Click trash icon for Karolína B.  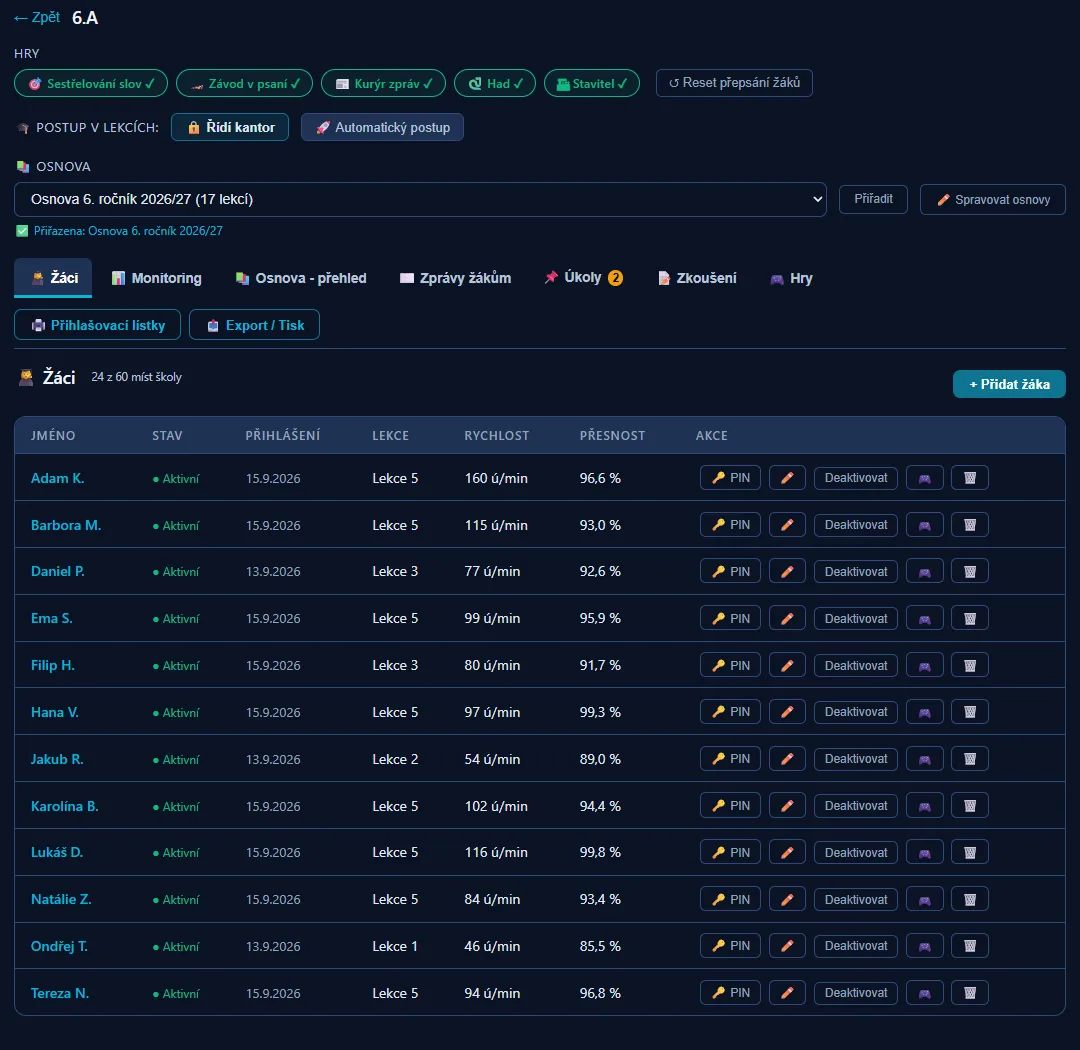pyautogui.click(x=970, y=806)
